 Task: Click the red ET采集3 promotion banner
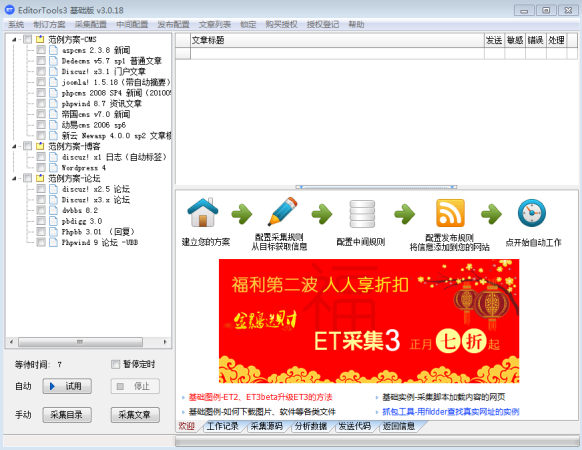(x=369, y=321)
